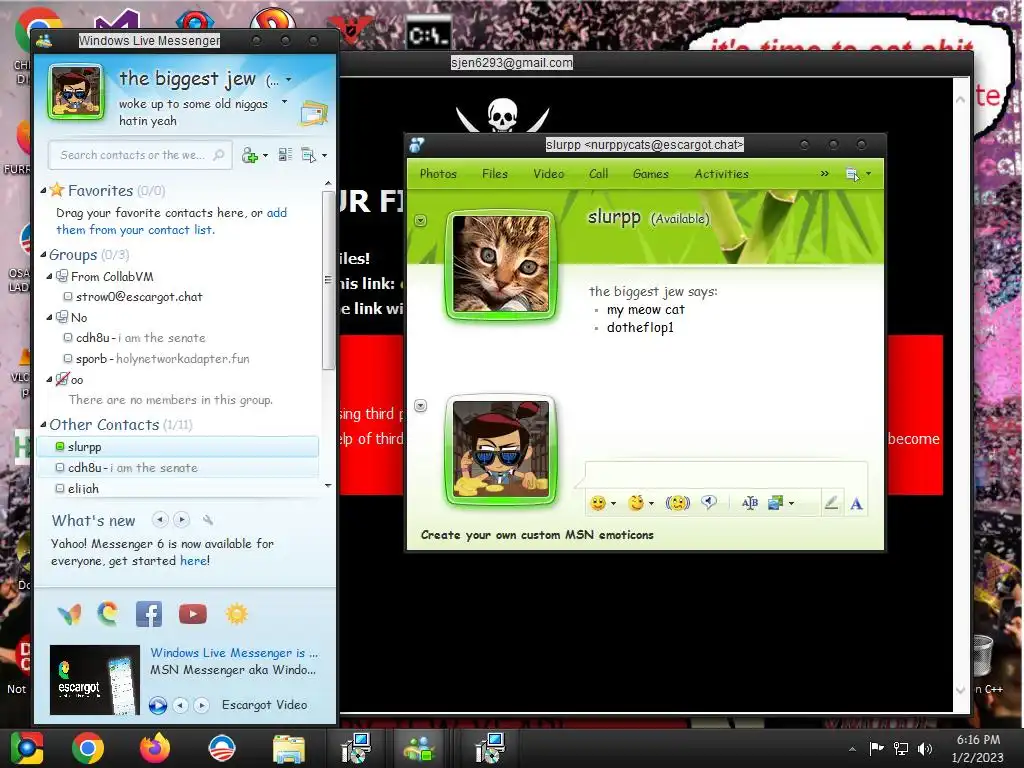This screenshot has width=1024, height=768.
Task: Start Video in chat window
Action: [x=549, y=174]
